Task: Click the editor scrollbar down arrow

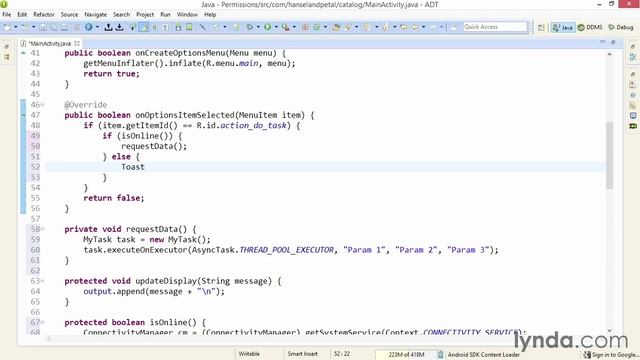Action: [609, 331]
